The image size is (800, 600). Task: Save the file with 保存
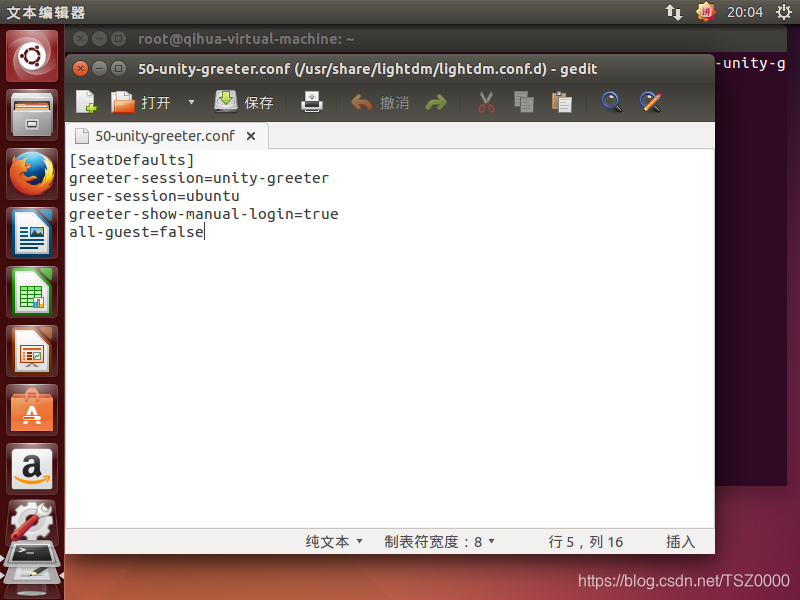[x=244, y=102]
